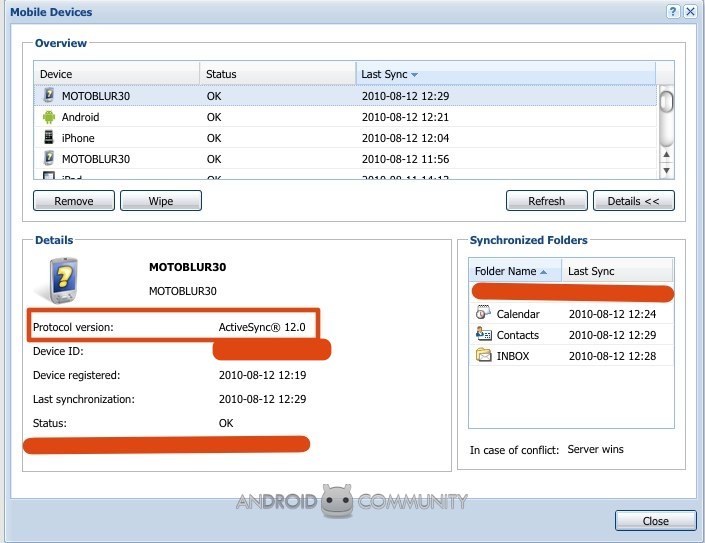Image resolution: width=705 pixels, height=543 pixels.
Task: Sort devices by Device column header
Action: [56, 75]
